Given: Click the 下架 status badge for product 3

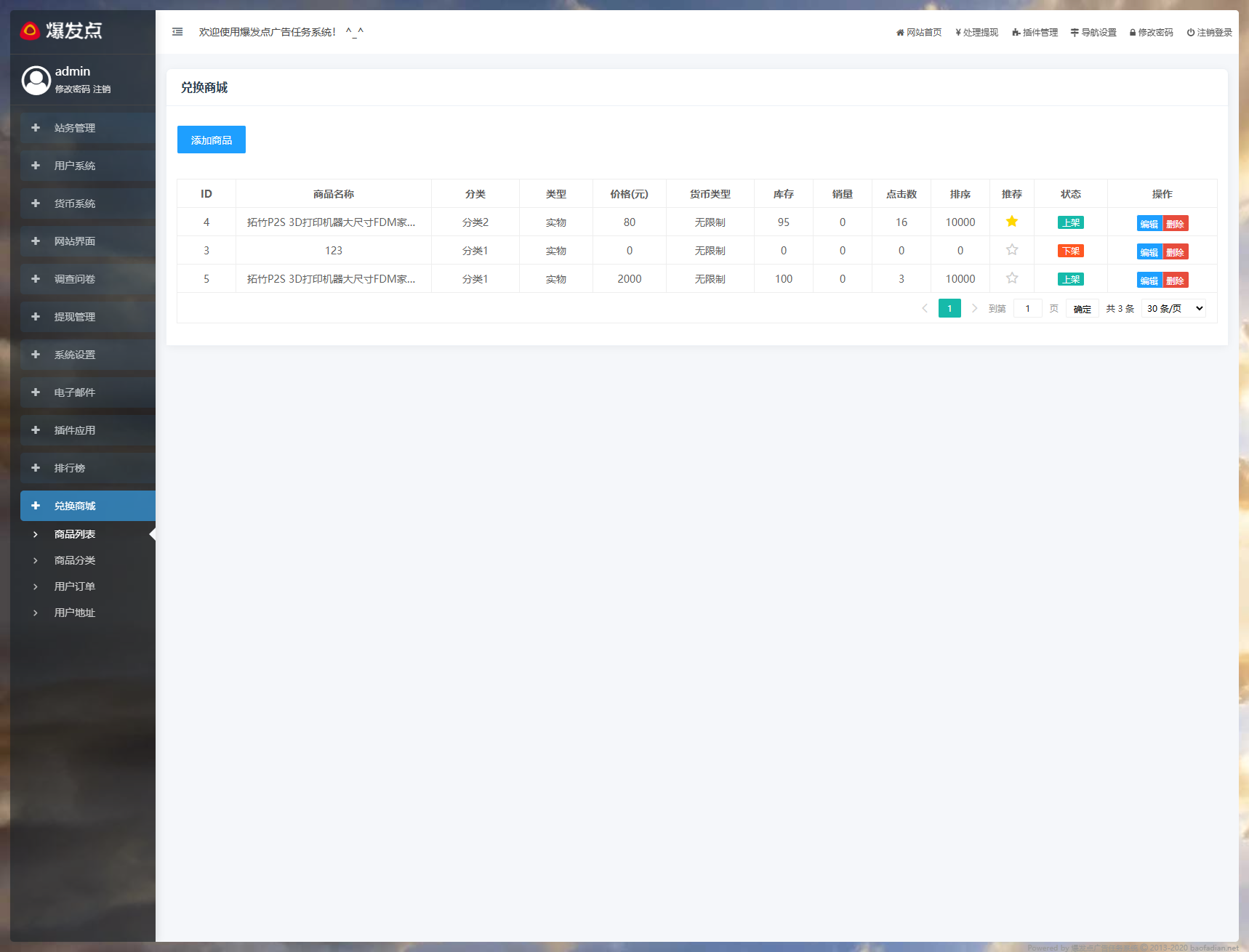Looking at the screenshot, I should click(x=1070, y=251).
